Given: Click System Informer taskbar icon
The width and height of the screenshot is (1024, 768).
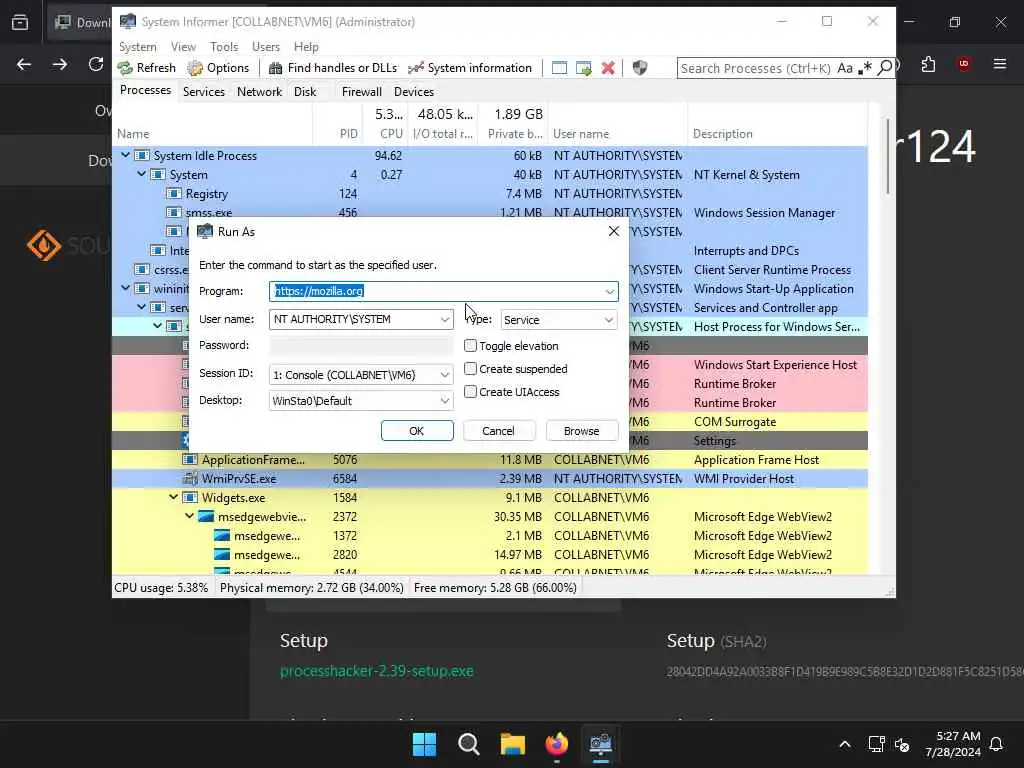Looking at the screenshot, I should point(601,744).
